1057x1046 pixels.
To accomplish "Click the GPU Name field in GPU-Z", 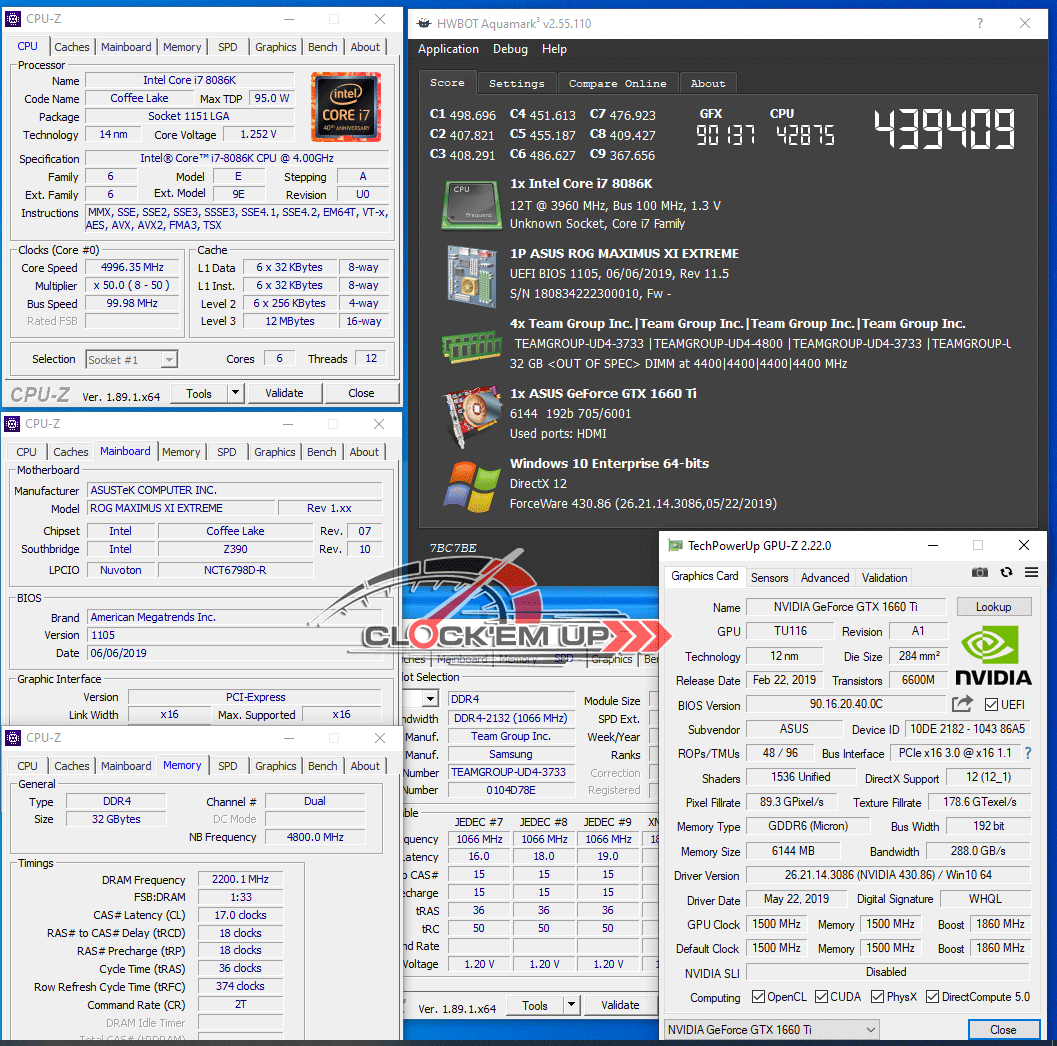I will pos(845,607).
